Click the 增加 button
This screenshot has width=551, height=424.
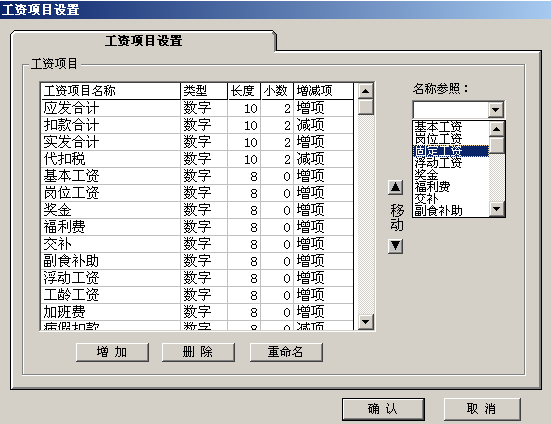[x=112, y=352]
